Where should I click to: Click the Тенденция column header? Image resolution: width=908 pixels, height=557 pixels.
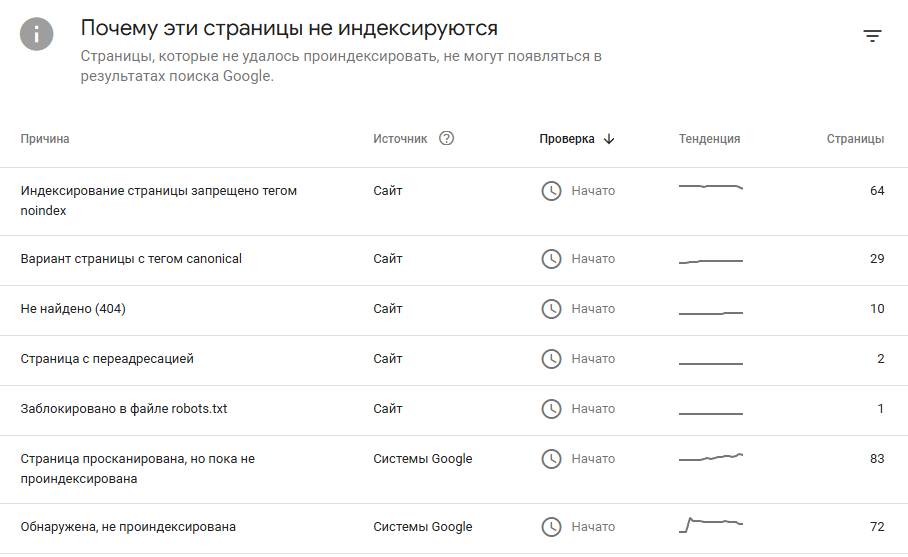(x=709, y=139)
